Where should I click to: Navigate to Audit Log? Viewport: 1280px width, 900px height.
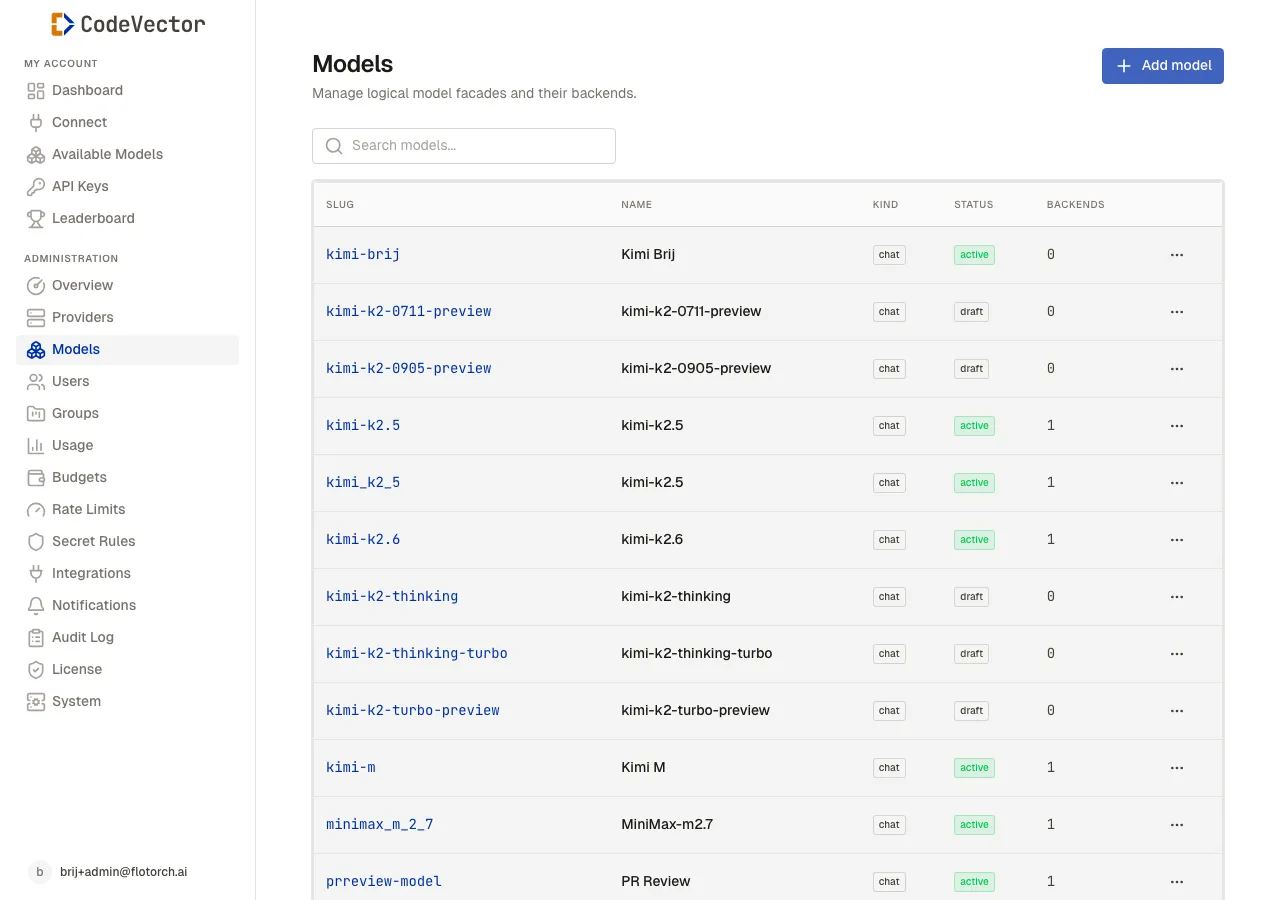click(127, 637)
